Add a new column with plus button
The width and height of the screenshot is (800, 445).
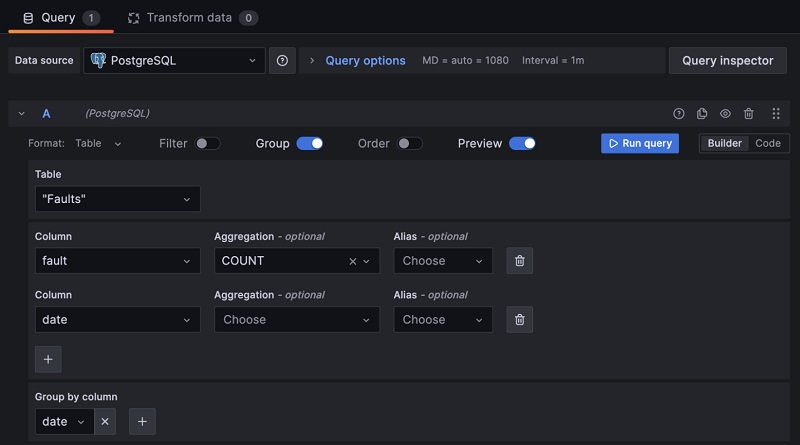coord(48,359)
